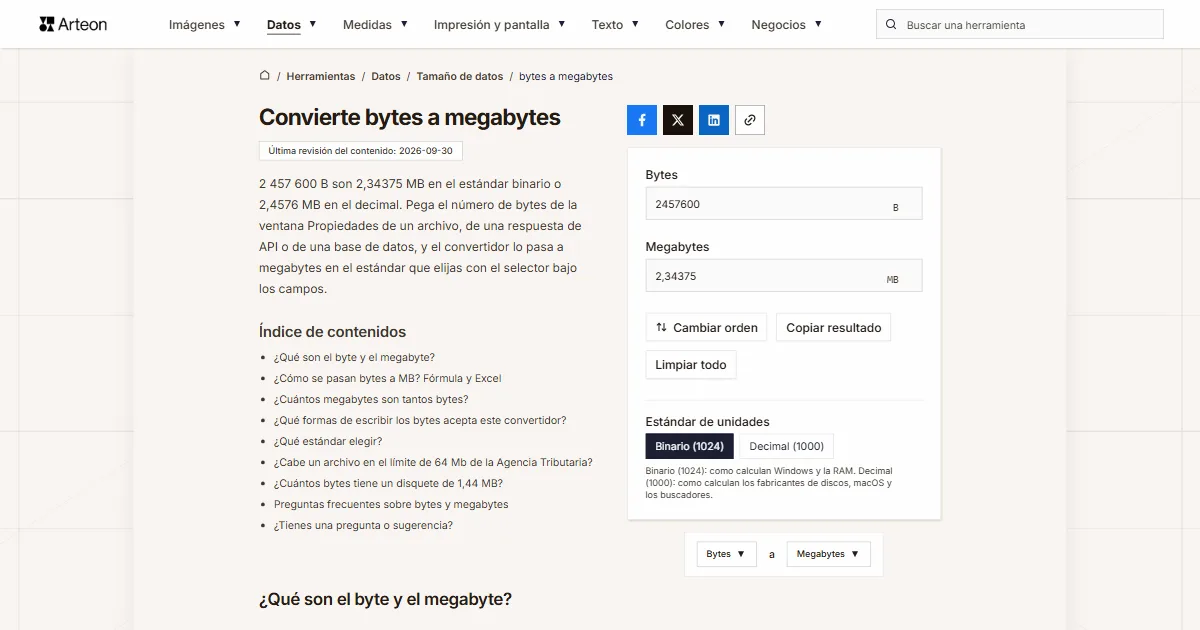Open the Medidas menu

click(x=375, y=25)
